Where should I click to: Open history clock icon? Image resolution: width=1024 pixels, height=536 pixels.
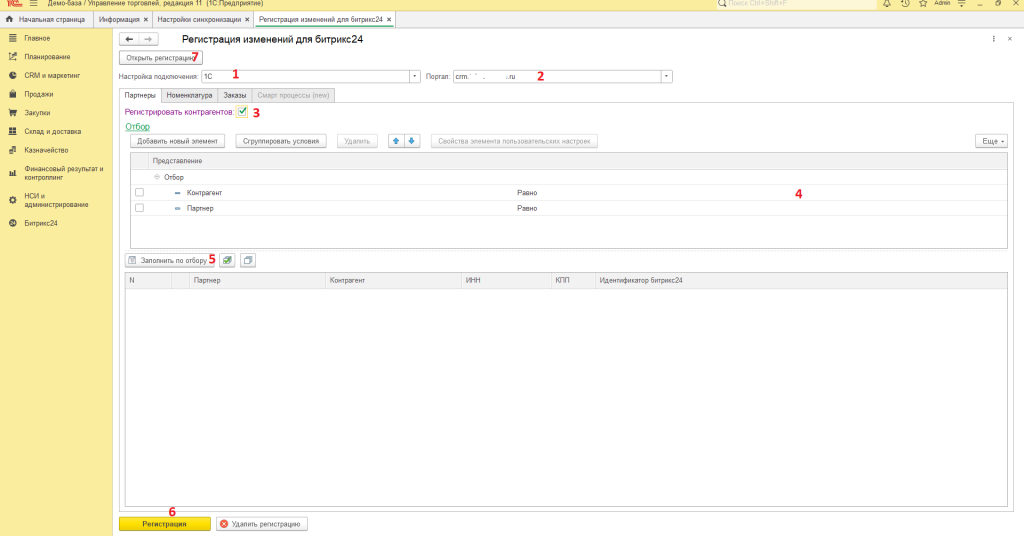pos(905,3)
